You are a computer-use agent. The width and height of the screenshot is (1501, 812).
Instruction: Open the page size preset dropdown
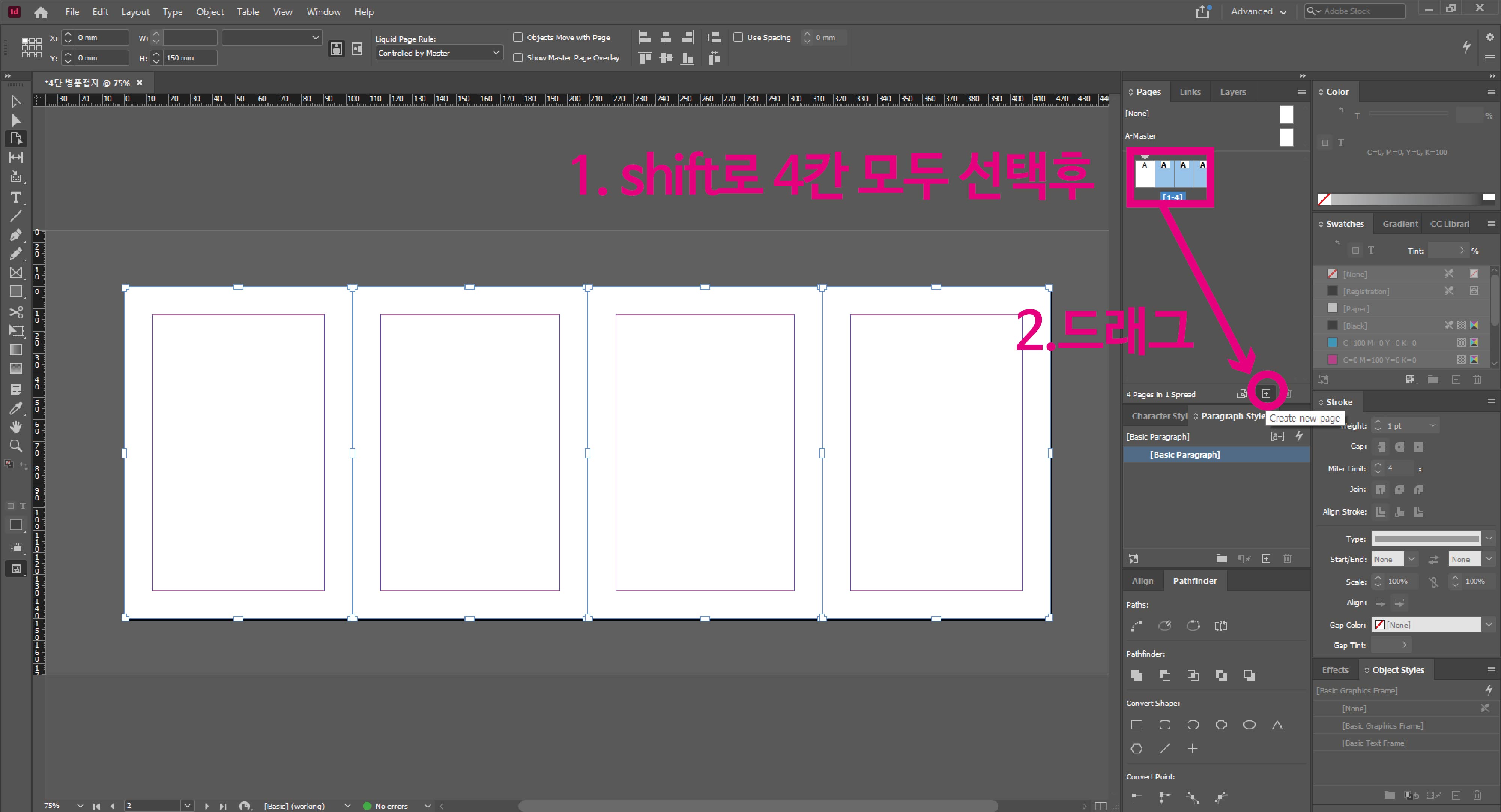(x=272, y=38)
